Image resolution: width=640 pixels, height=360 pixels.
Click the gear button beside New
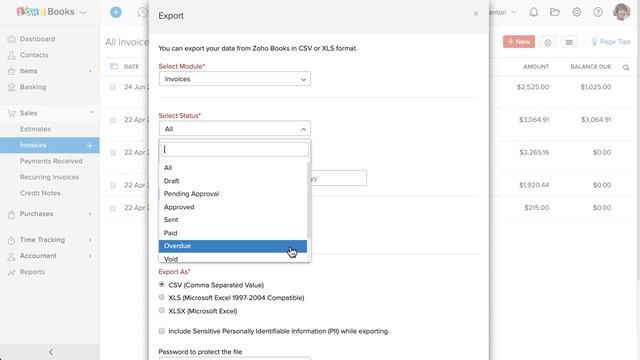(x=548, y=42)
